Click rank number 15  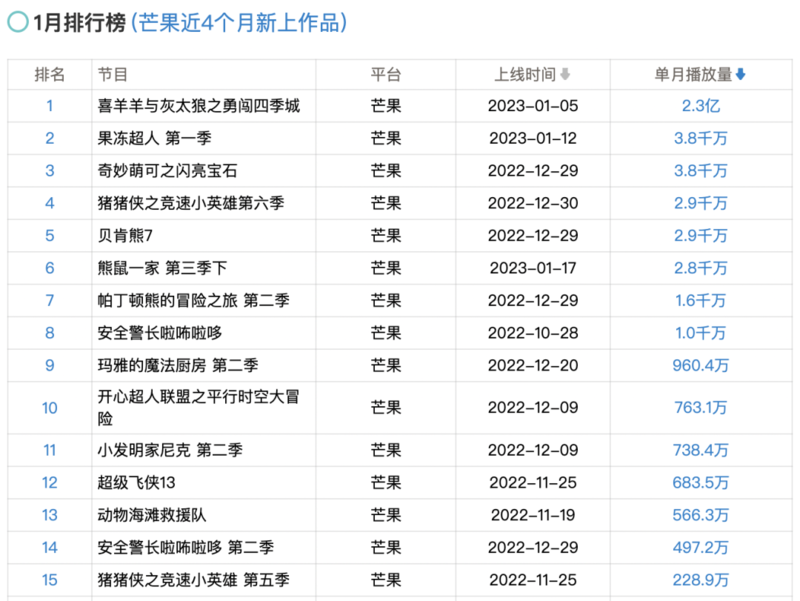pyautogui.click(x=49, y=580)
